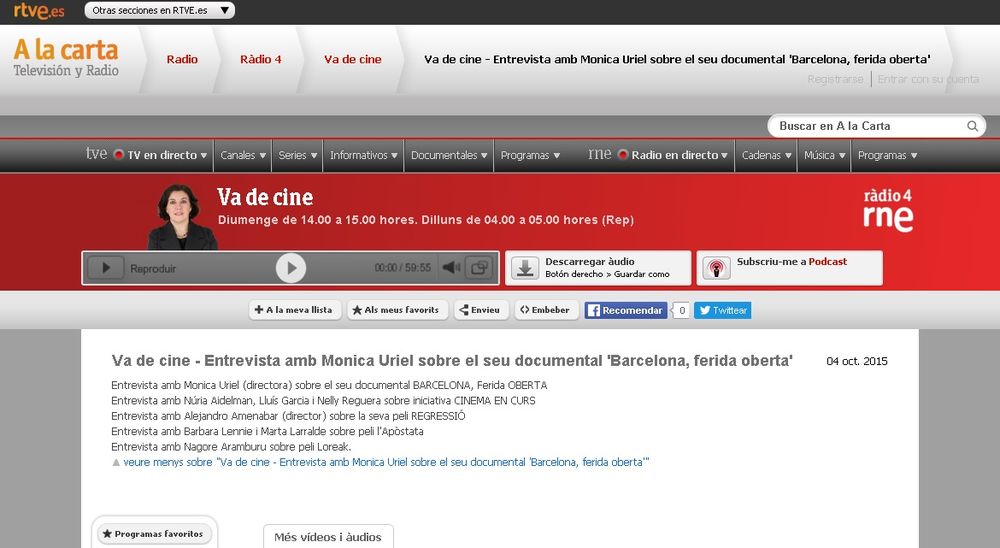Click the Facebook Recomendar button

[625, 310]
